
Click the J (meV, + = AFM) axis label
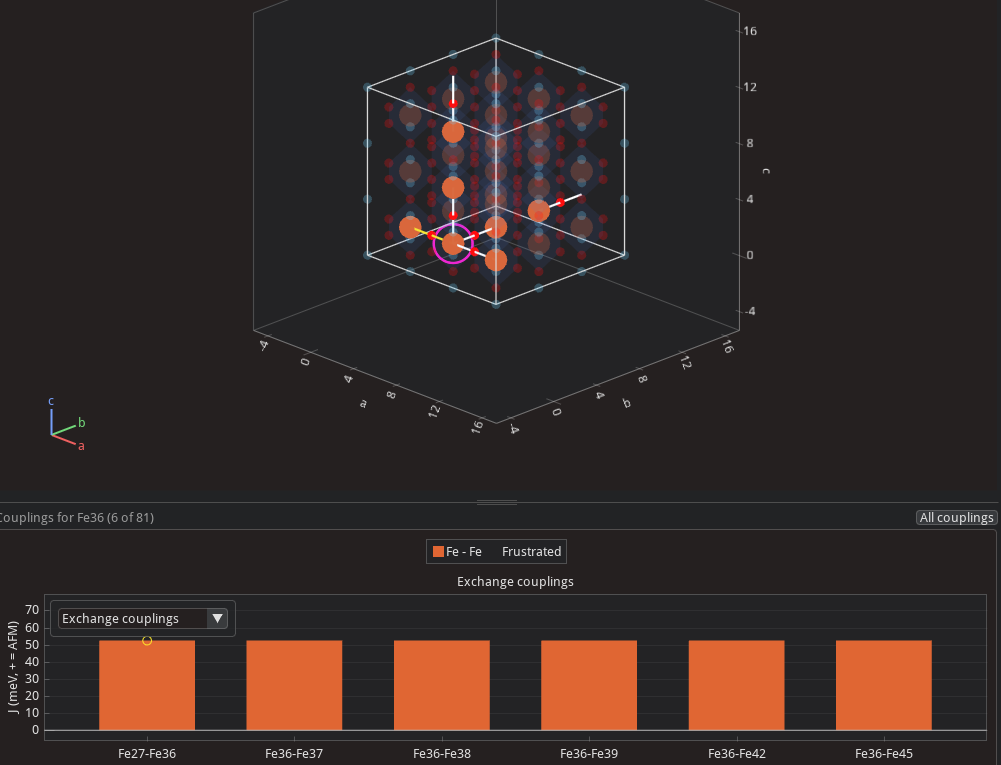13,667
